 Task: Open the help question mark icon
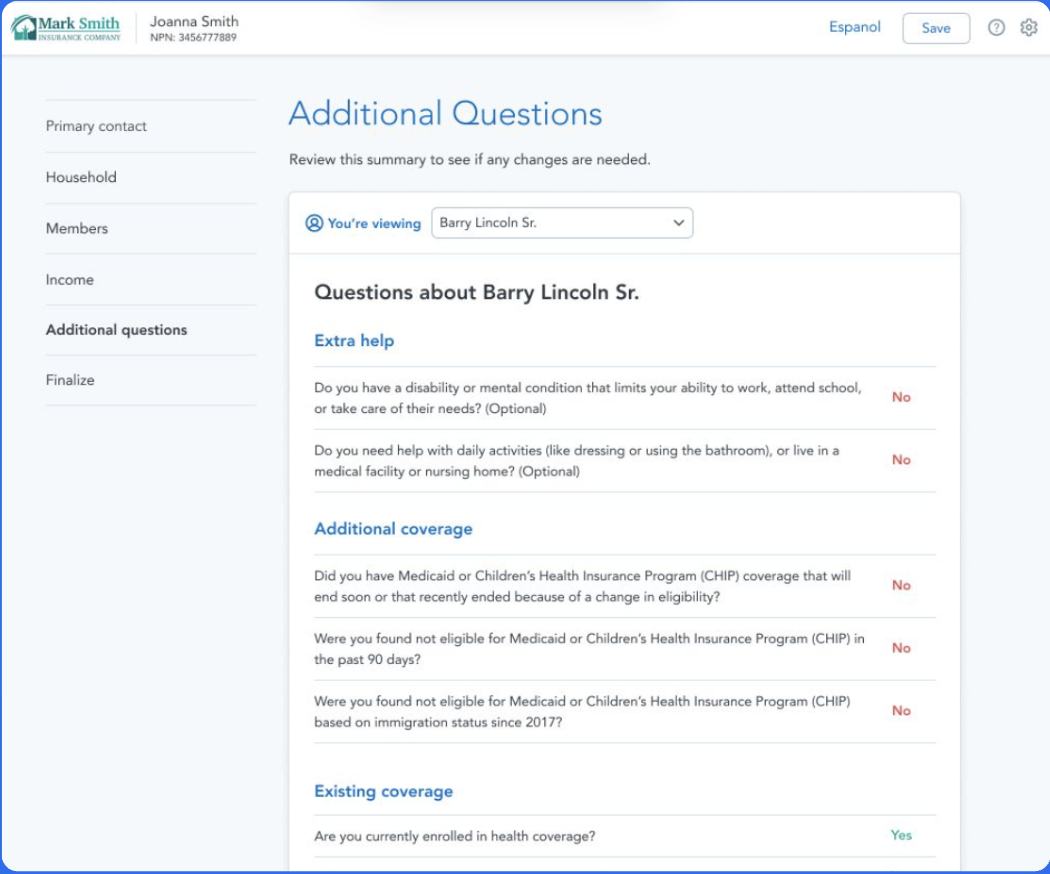996,28
